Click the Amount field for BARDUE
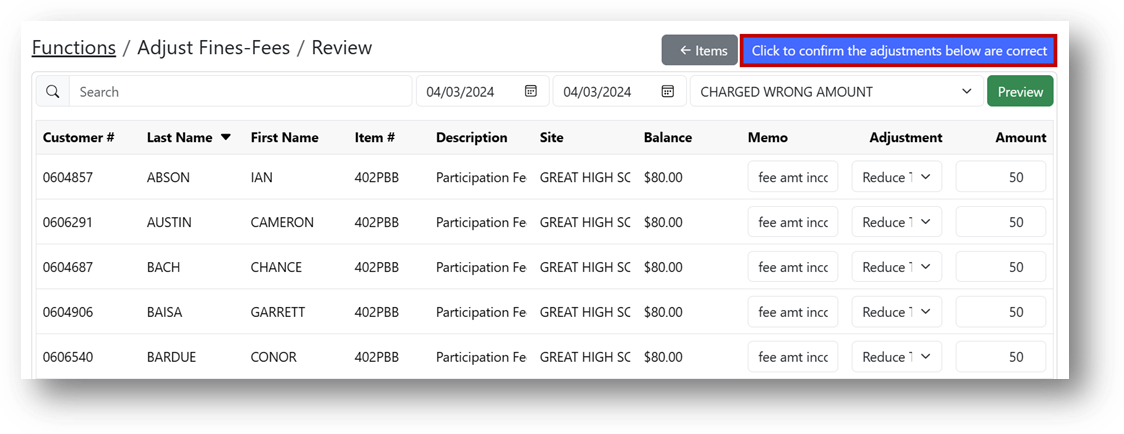Viewport: 1124px width, 434px height. coord(1001,357)
